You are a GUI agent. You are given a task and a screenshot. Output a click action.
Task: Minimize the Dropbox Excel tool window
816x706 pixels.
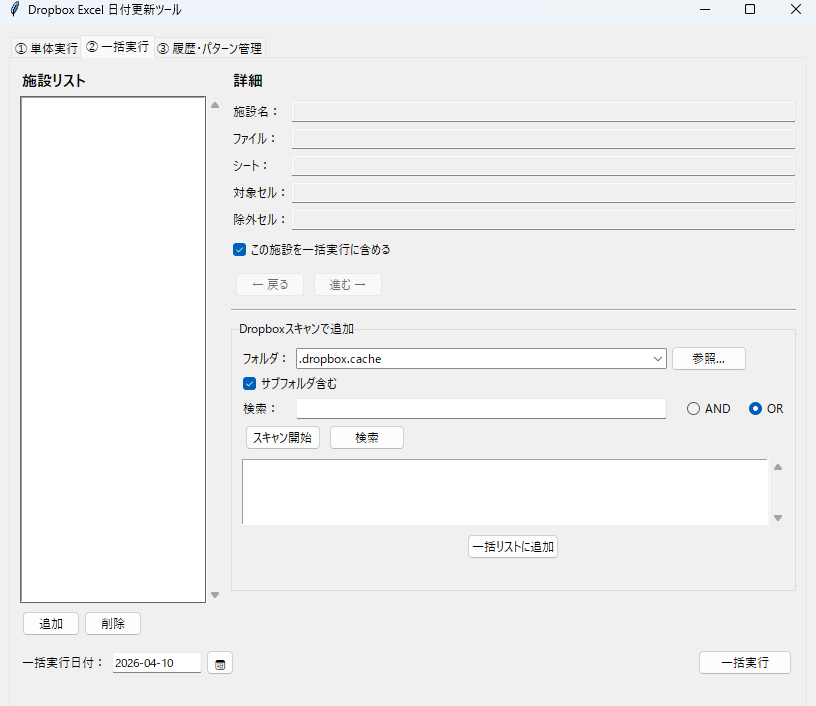coord(705,9)
